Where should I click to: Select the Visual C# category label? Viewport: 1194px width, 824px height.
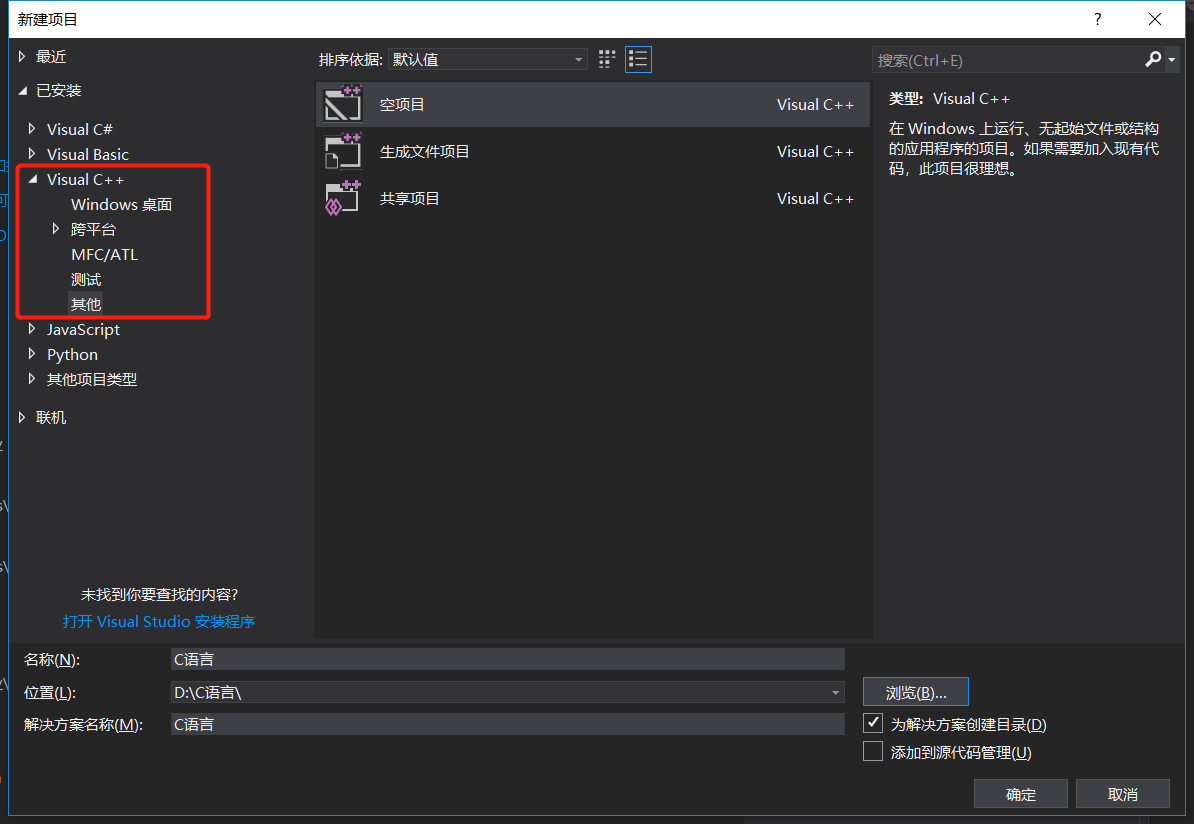(80, 129)
